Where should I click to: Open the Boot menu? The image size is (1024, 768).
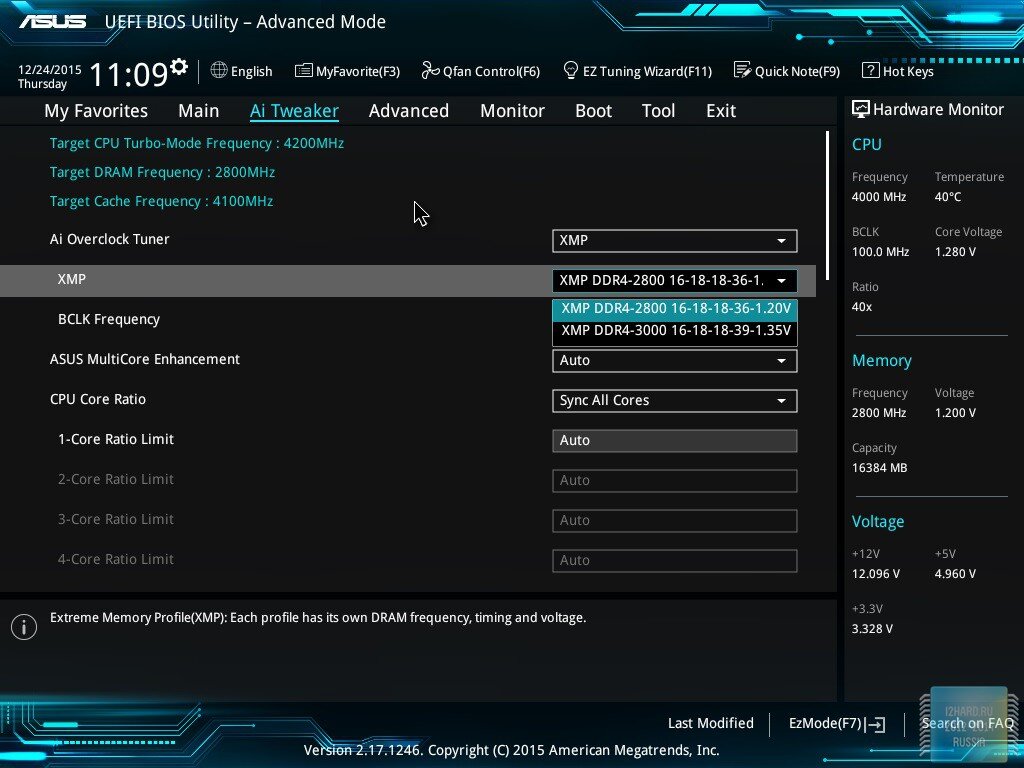[593, 110]
